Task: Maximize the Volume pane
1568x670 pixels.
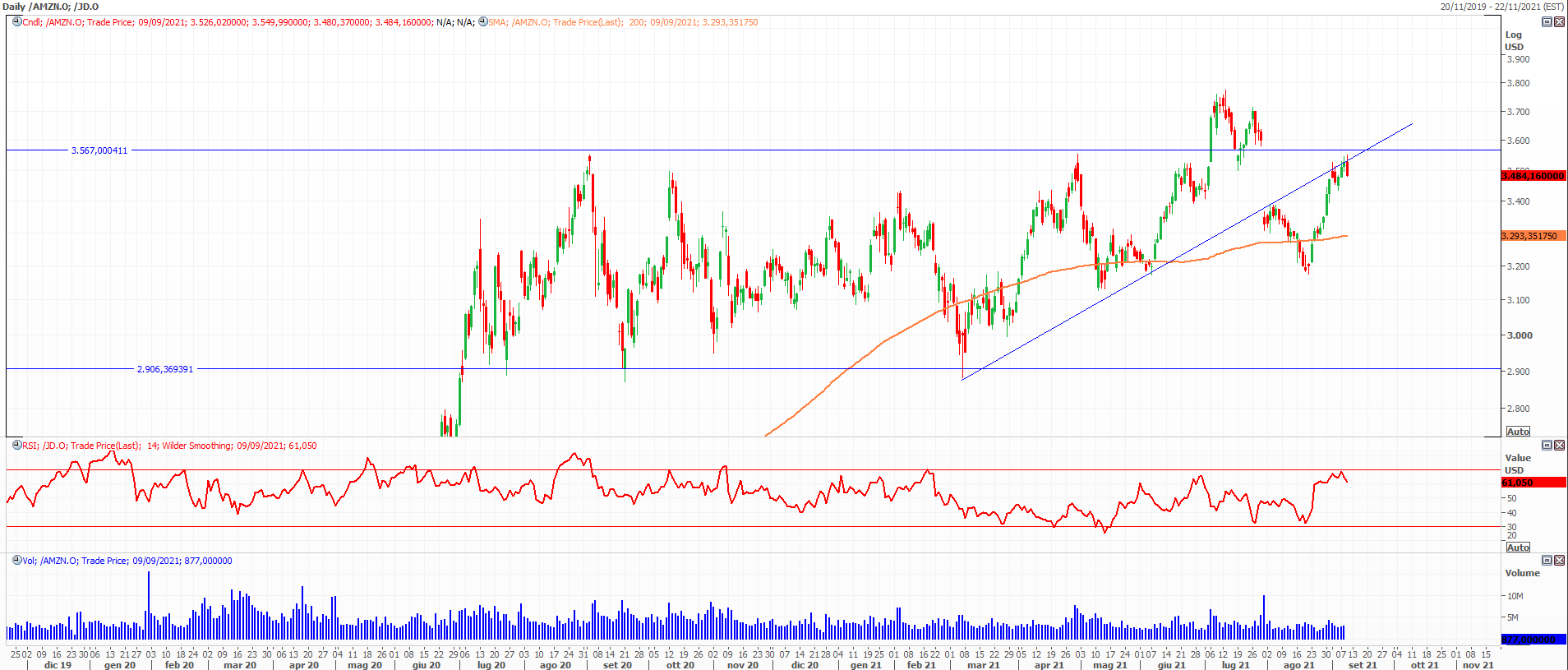Action: coord(1546,561)
